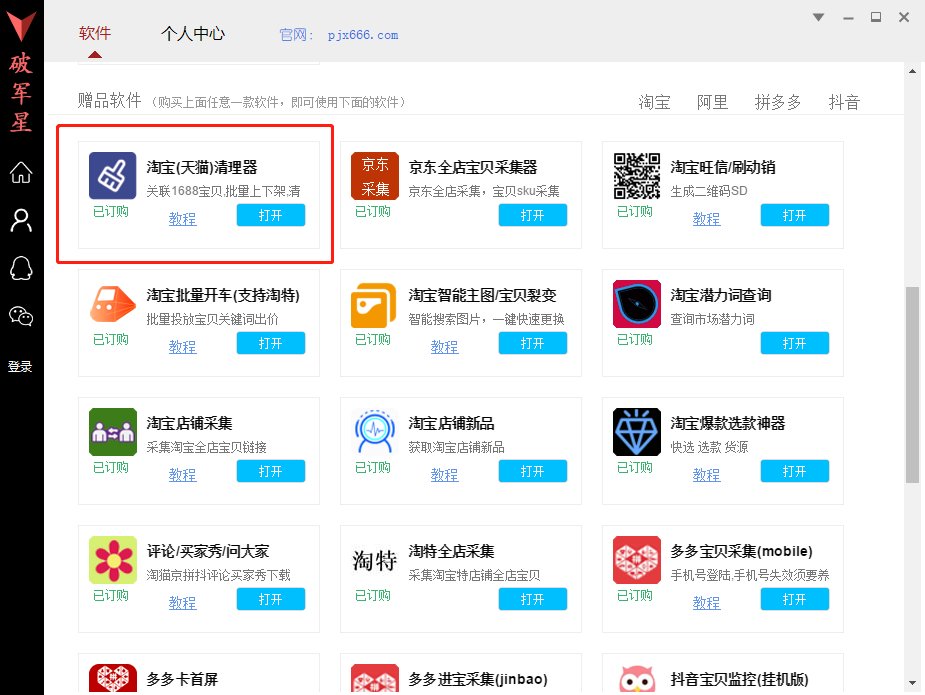Click the green people icon for 淘宝店铺采集

(113, 431)
